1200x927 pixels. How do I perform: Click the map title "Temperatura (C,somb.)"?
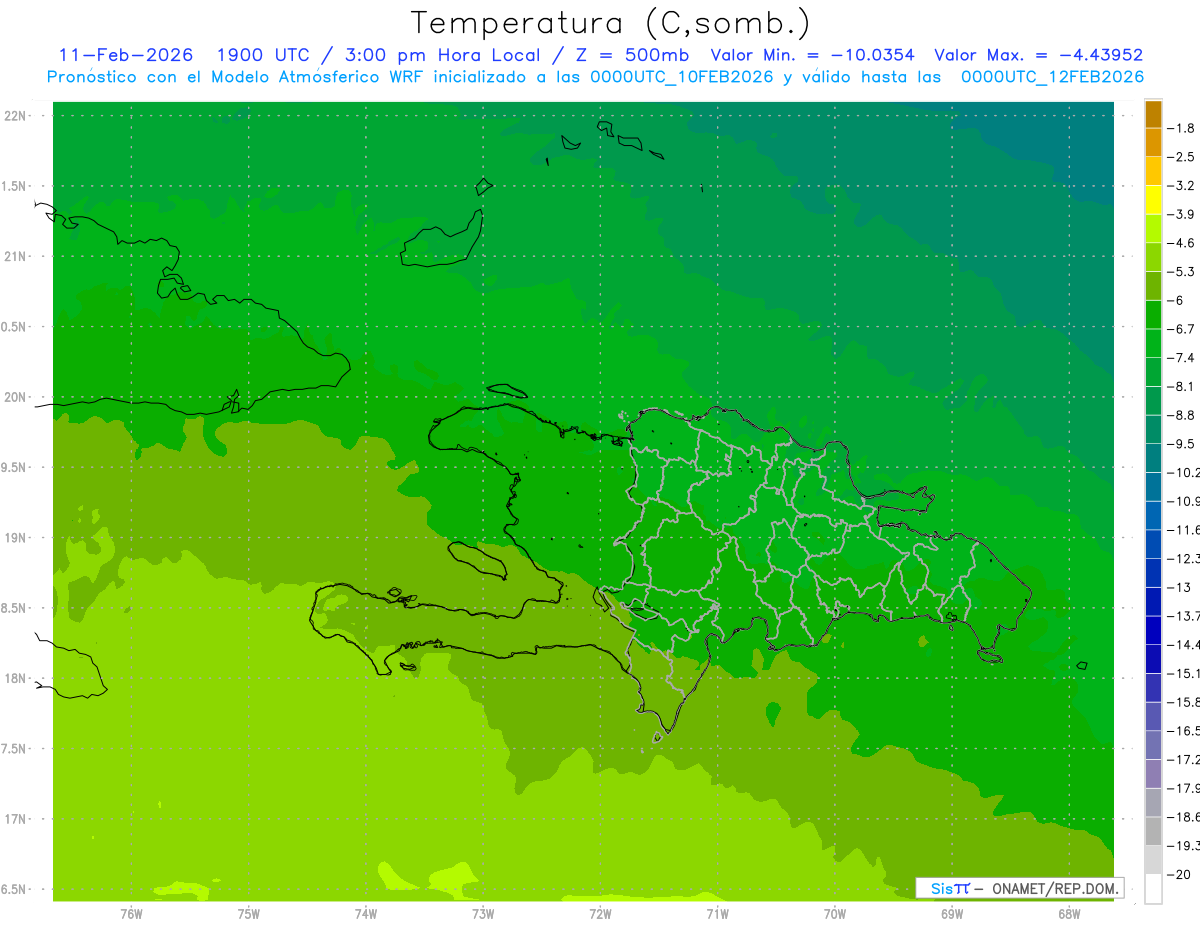click(611, 23)
